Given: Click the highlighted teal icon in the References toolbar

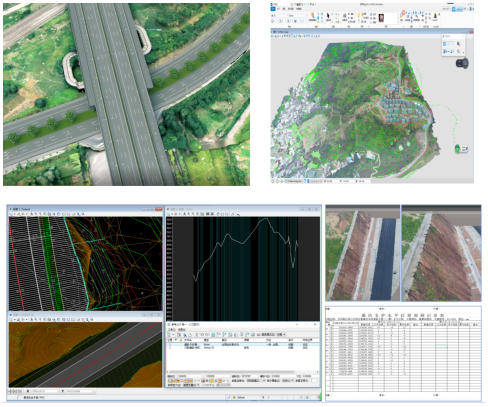Looking at the screenshot, I should 213,334.
